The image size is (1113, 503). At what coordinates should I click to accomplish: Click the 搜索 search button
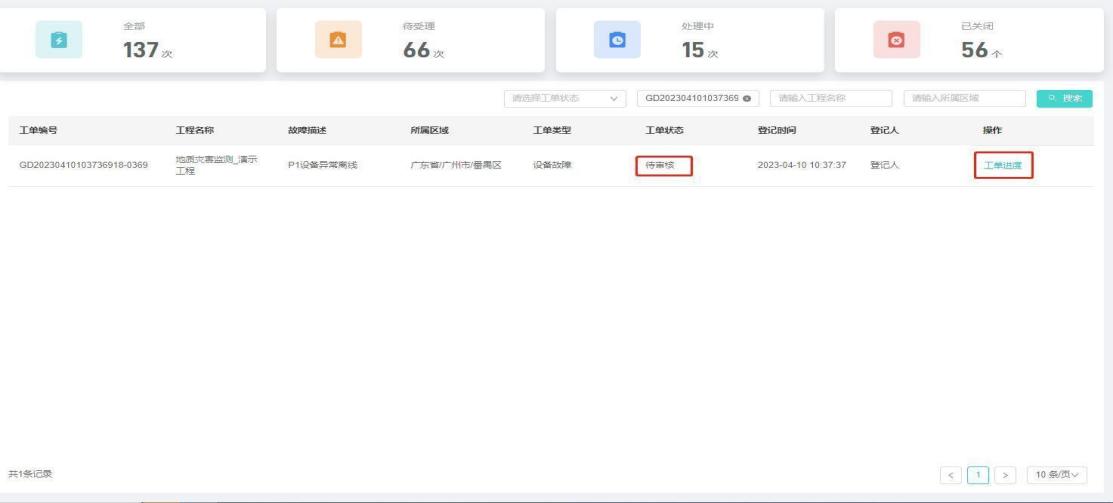[x=1064, y=98]
